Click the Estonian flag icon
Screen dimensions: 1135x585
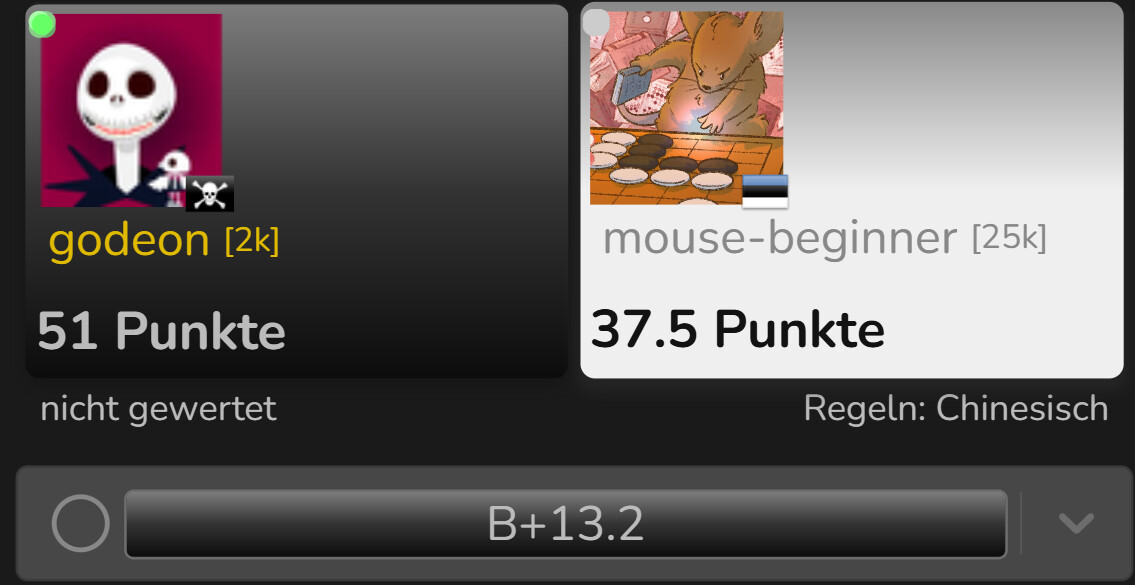click(x=765, y=191)
